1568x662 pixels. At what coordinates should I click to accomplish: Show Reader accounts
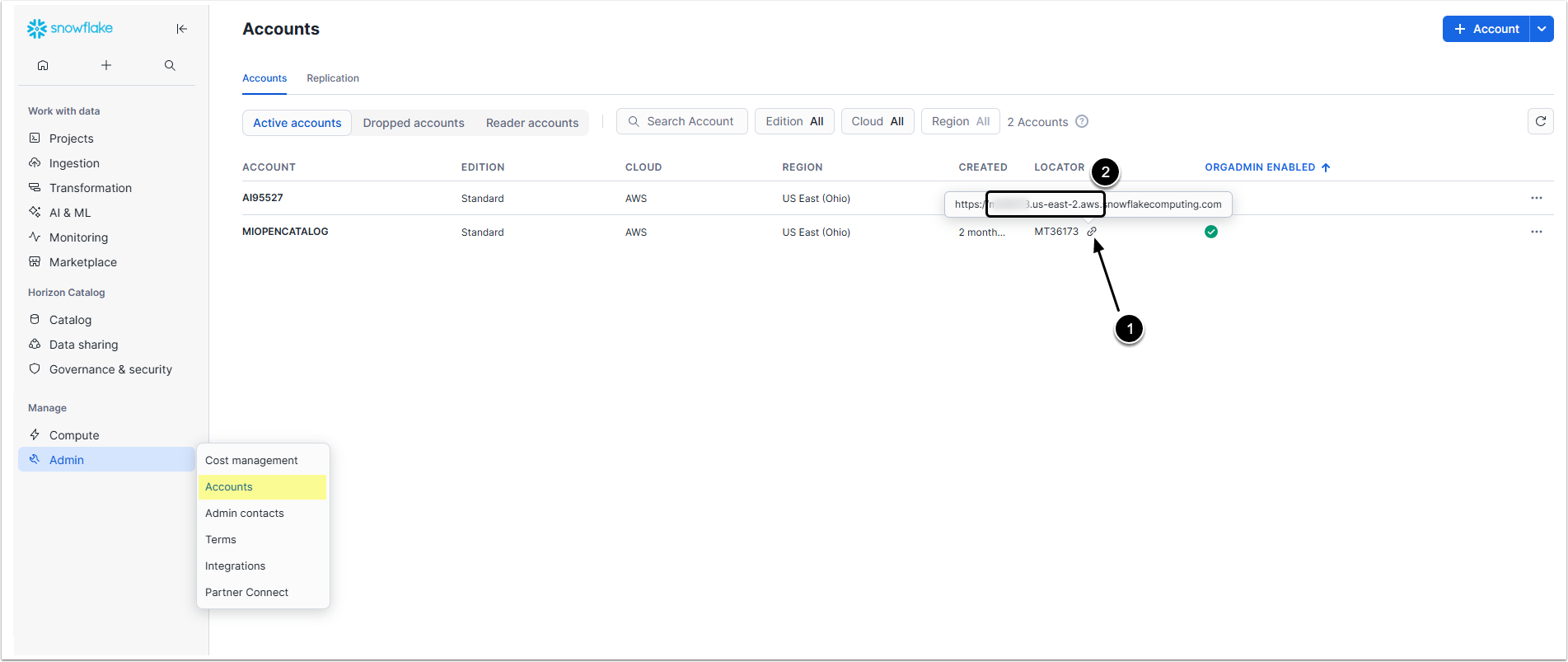532,123
